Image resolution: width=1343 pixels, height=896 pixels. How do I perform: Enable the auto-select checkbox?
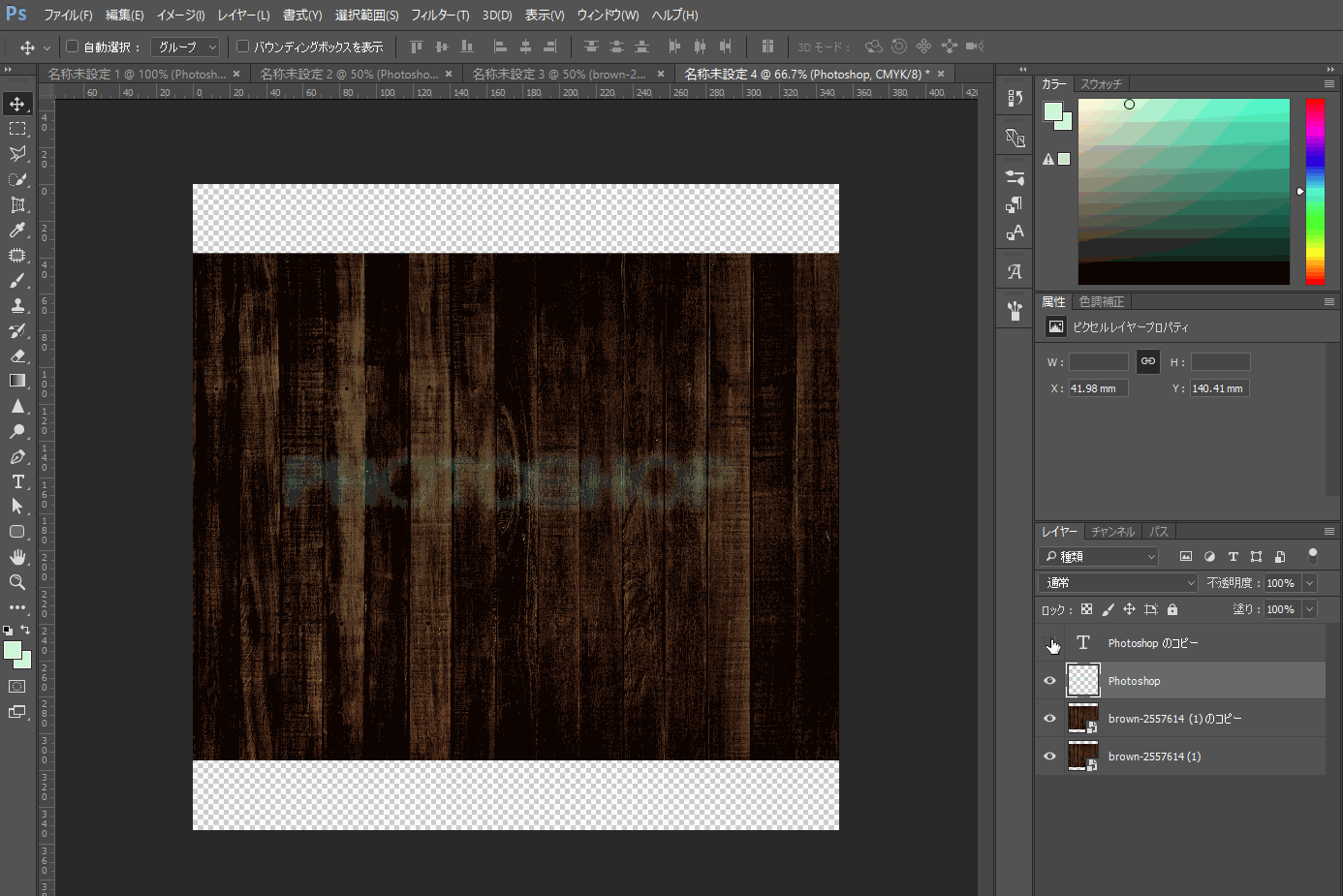pos(72,46)
